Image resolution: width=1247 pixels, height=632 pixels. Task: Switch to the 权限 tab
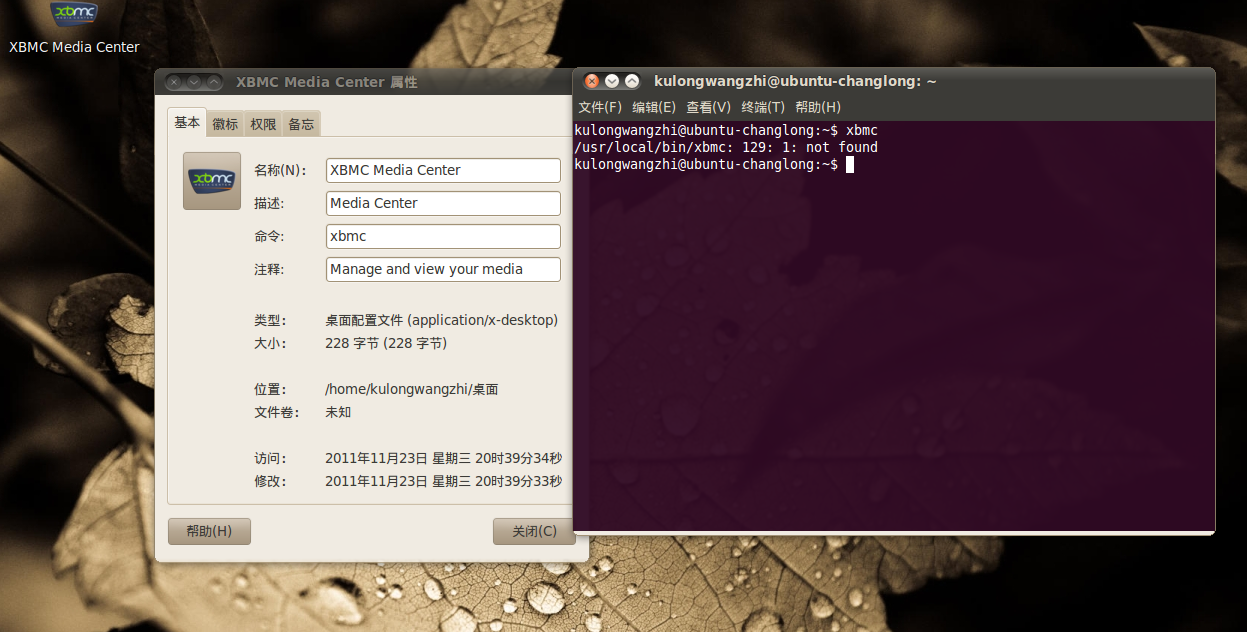pyautogui.click(x=263, y=124)
